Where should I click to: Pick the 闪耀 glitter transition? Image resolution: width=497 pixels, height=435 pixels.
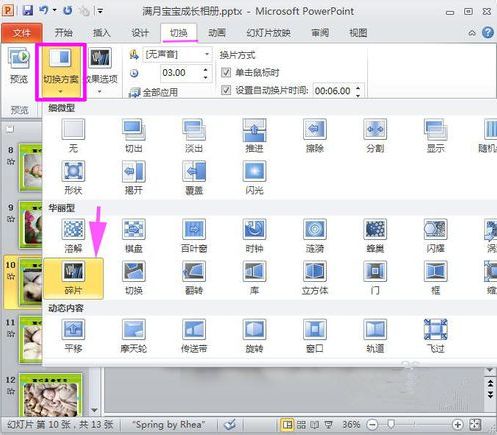tap(435, 236)
